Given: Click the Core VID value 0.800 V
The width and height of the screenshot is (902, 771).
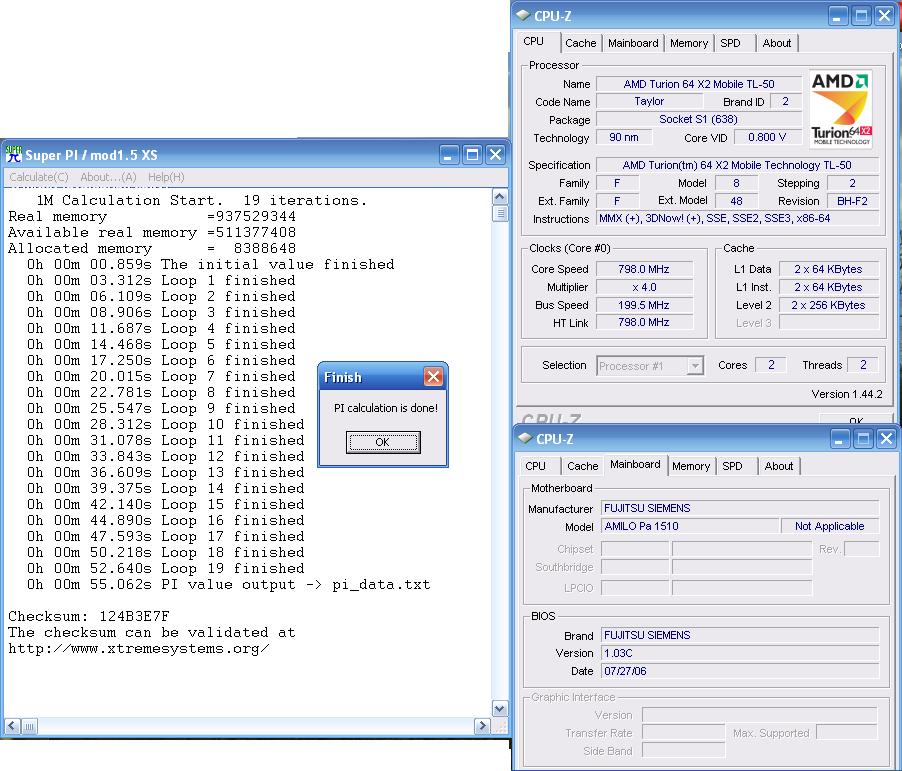Looking at the screenshot, I should tap(767, 137).
